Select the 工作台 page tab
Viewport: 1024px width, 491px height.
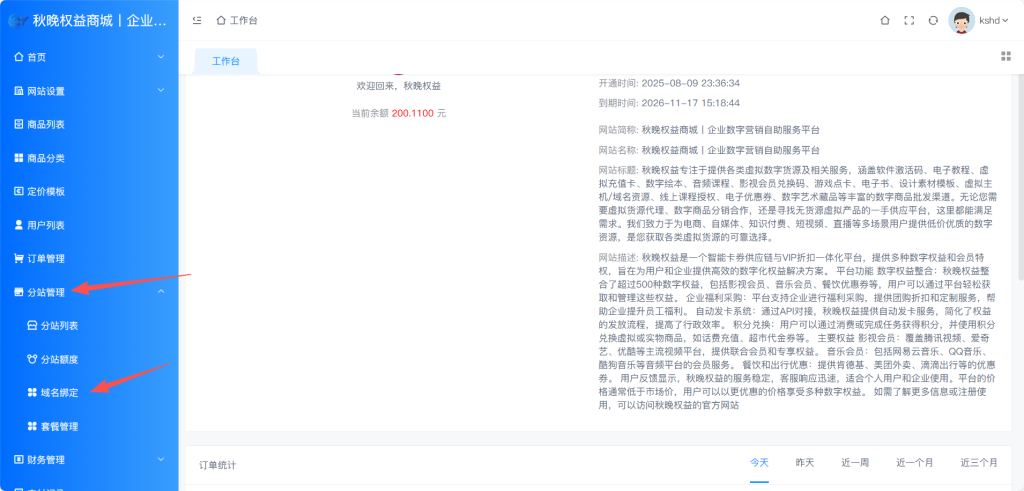click(225, 61)
